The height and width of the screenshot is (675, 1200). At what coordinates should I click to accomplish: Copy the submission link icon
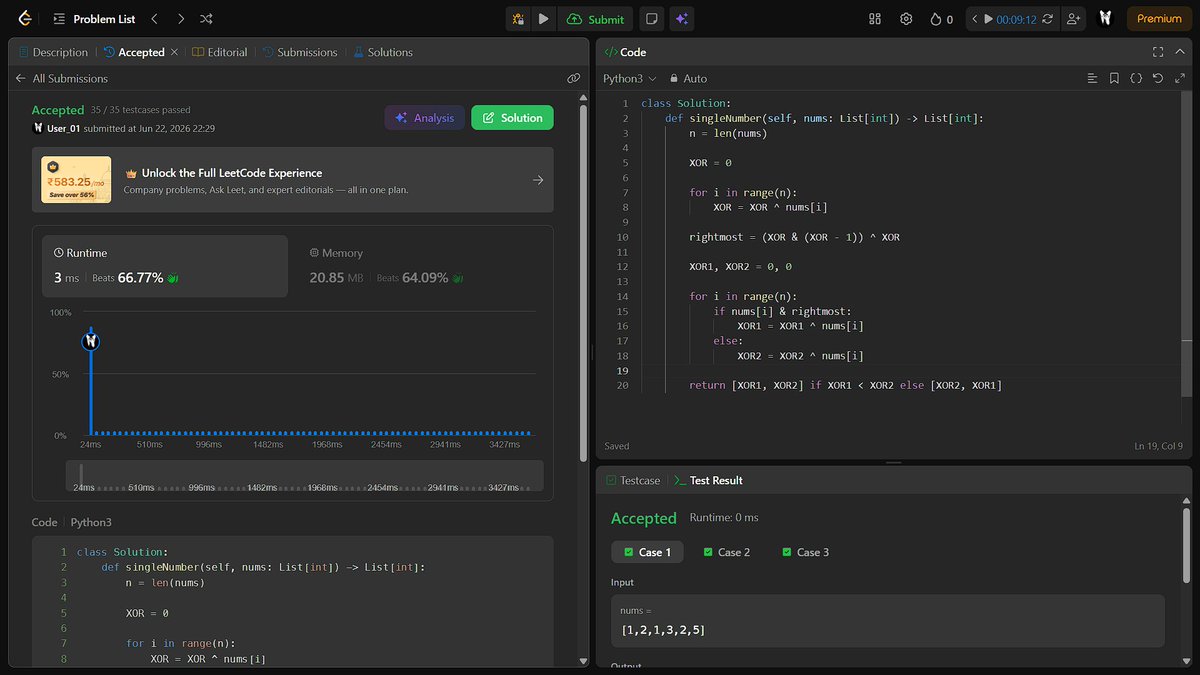click(x=573, y=78)
